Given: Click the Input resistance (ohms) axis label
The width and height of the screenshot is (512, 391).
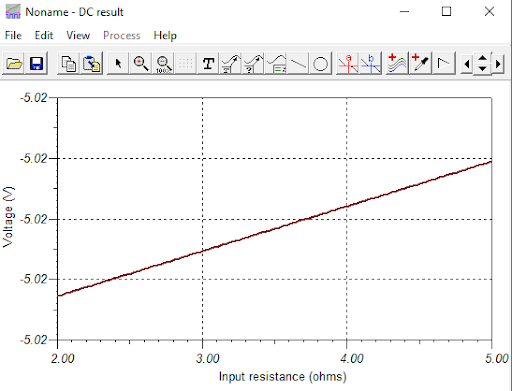Looking at the screenshot, I should click(x=283, y=376).
